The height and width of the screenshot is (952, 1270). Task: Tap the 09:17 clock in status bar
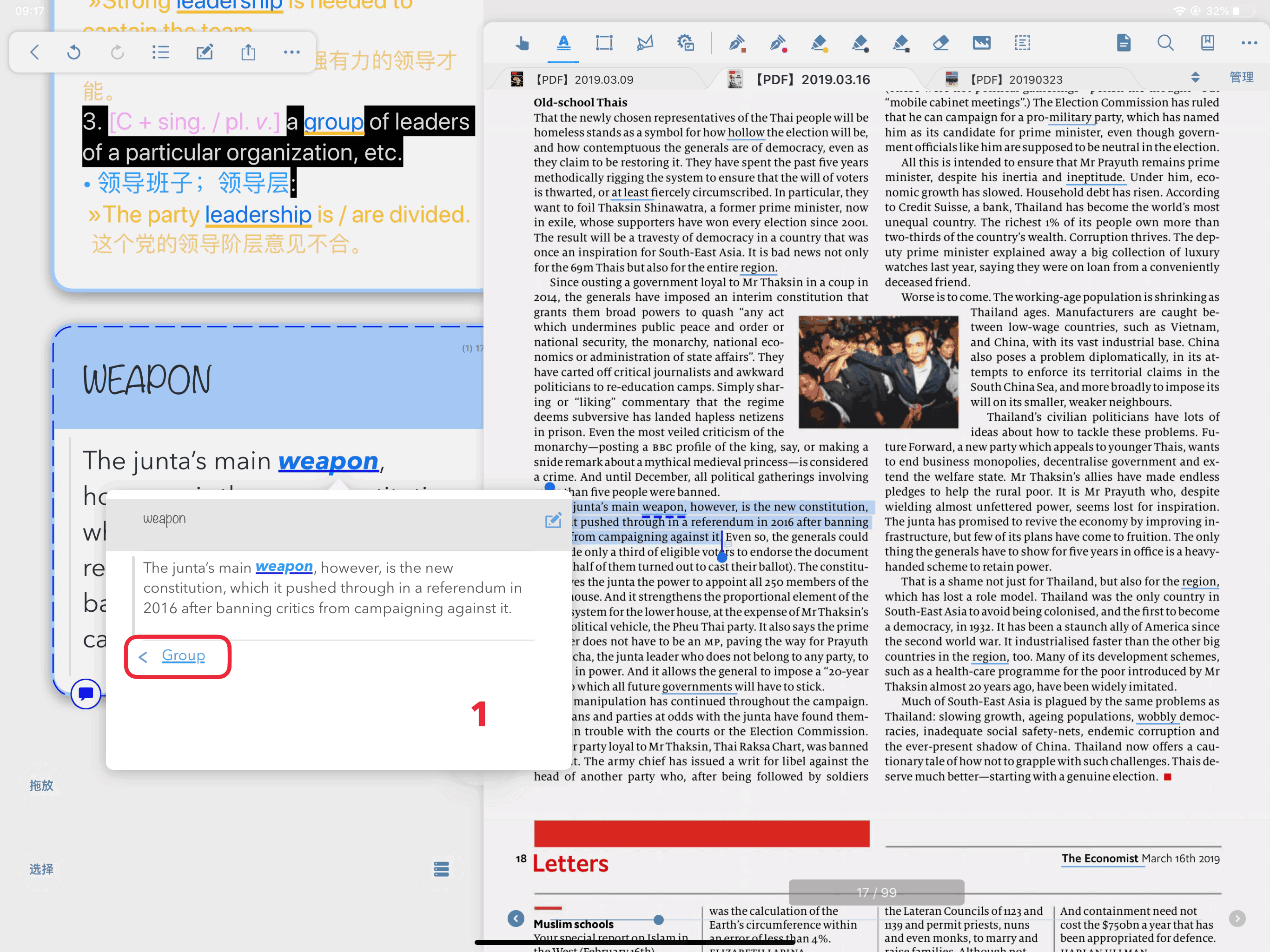pyautogui.click(x=29, y=11)
